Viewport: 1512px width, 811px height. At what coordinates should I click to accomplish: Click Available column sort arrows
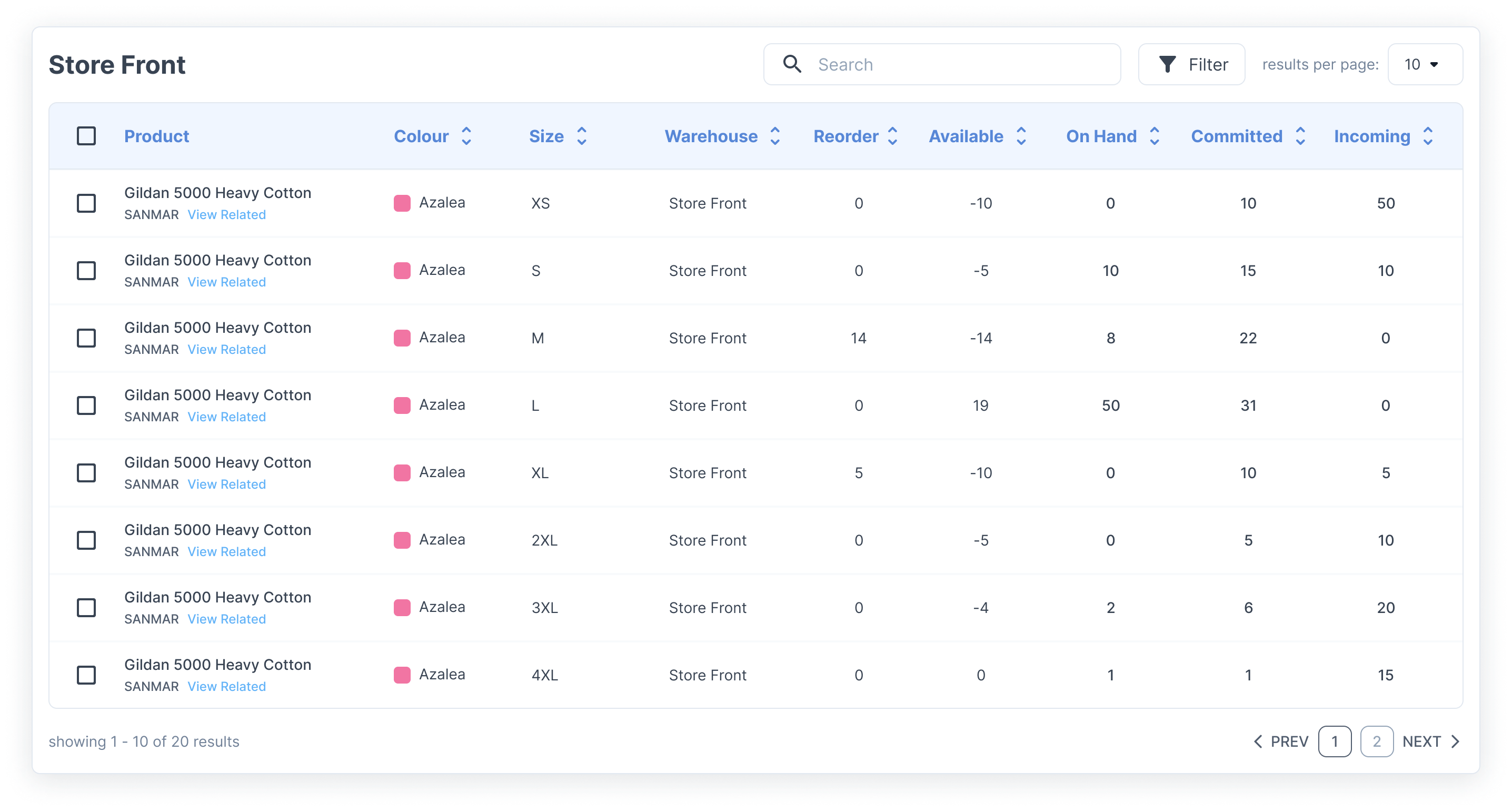[1021, 136]
